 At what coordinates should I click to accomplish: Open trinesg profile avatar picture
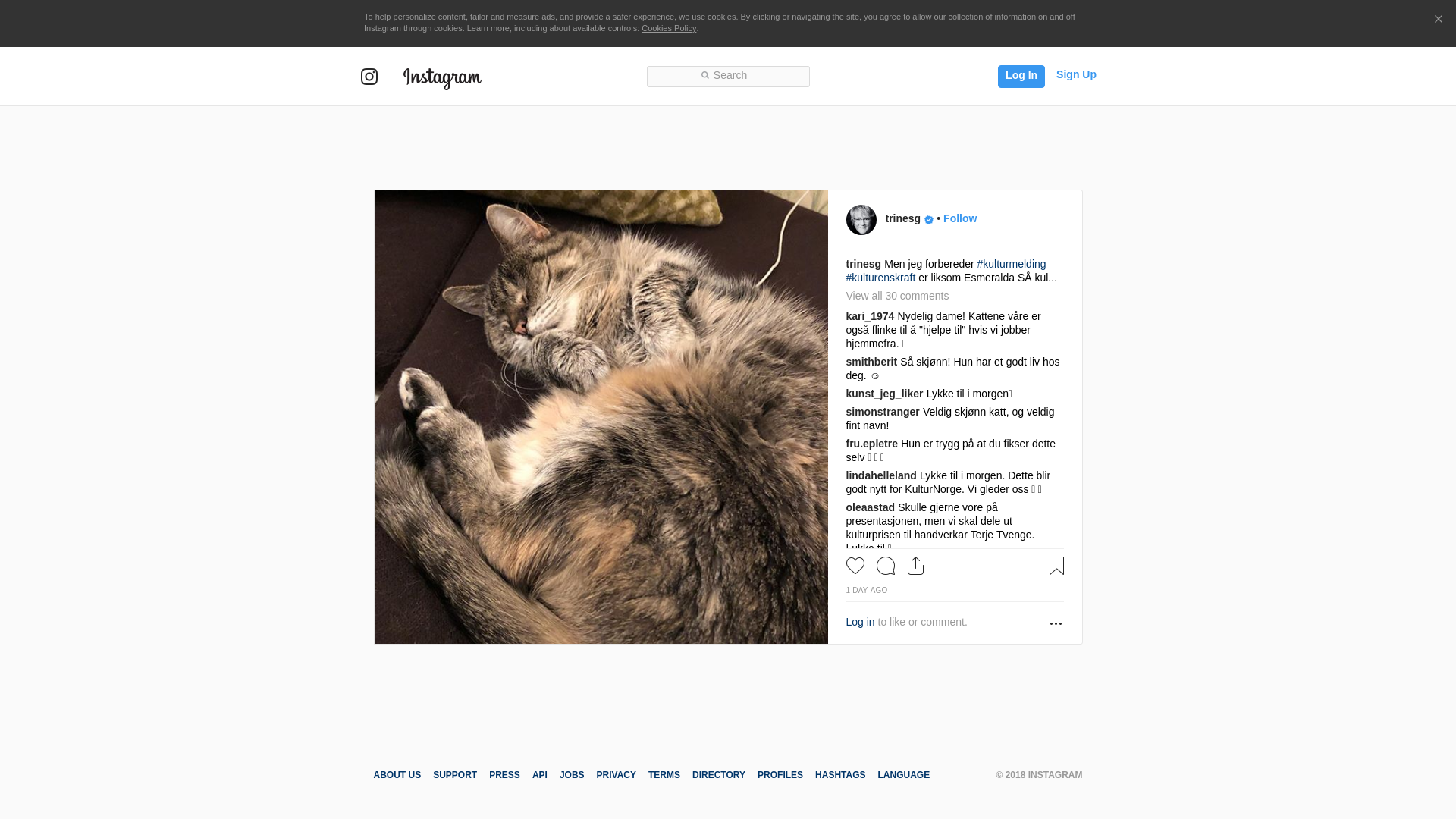[861, 220]
